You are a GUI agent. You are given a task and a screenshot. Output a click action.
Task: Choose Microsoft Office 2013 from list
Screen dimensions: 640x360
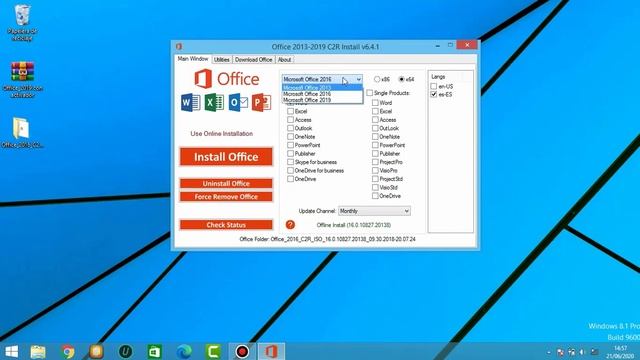[322, 88]
